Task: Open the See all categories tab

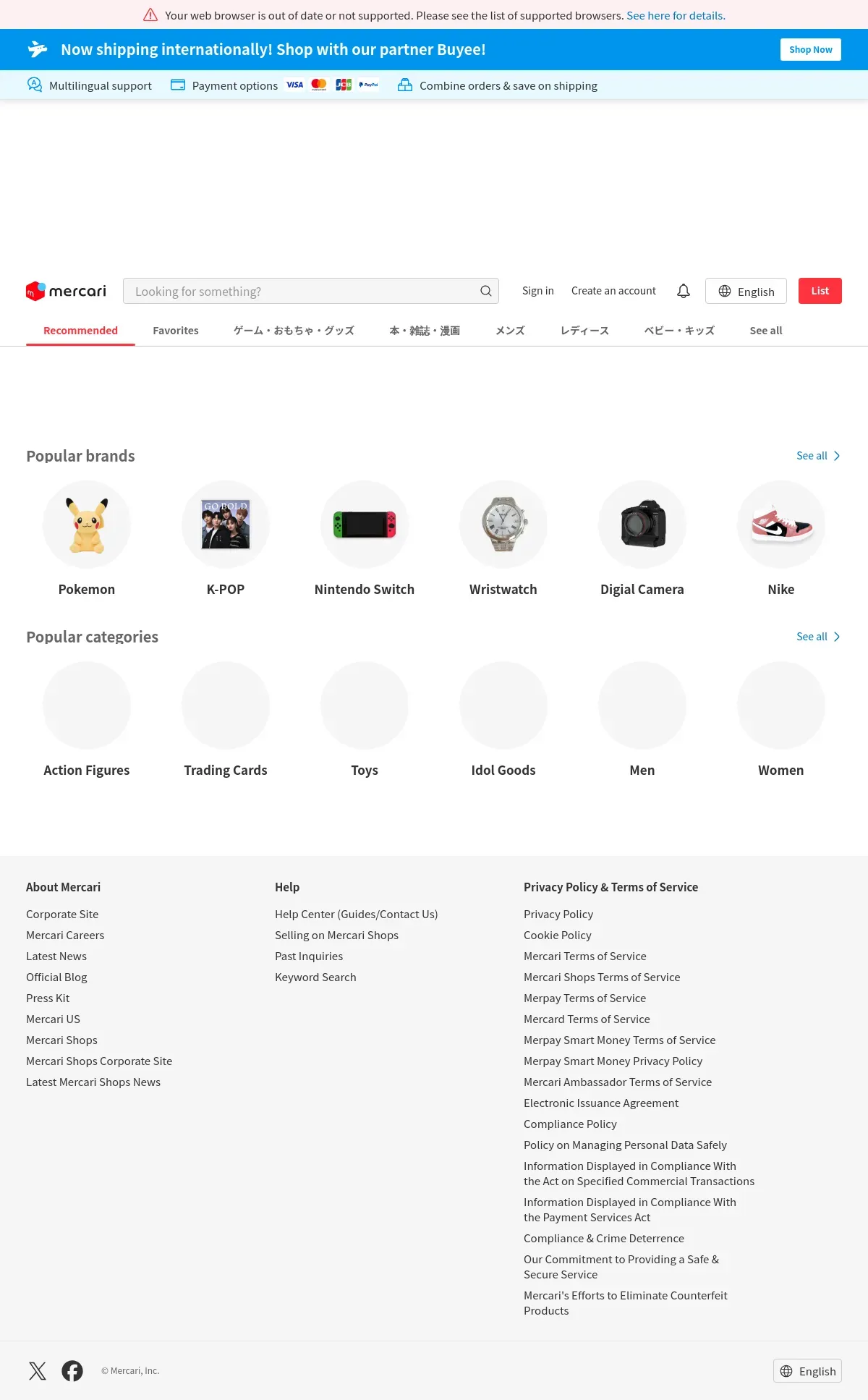Action: coord(766,331)
